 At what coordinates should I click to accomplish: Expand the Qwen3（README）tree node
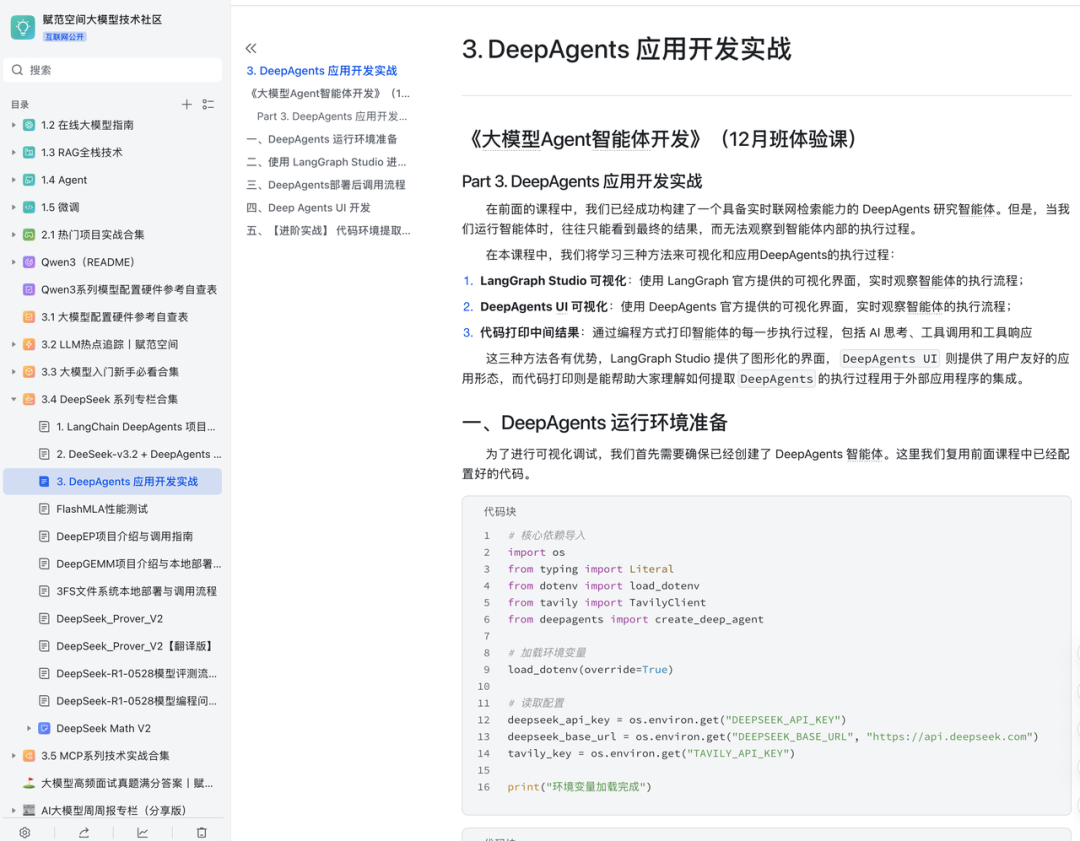pyautogui.click(x=13, y=262)
